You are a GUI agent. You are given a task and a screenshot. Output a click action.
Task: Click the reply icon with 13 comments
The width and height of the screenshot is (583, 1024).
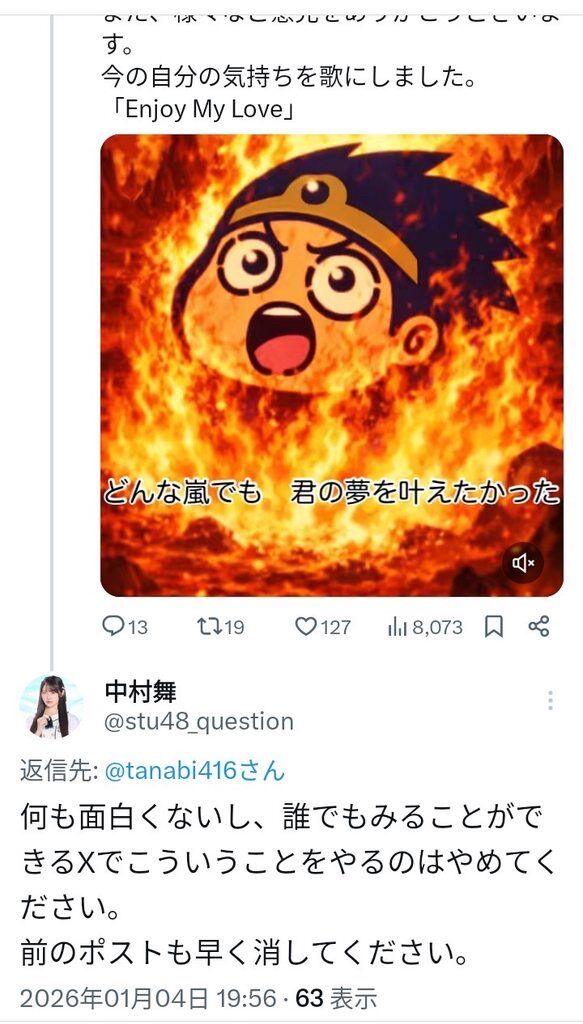point(113,627)
